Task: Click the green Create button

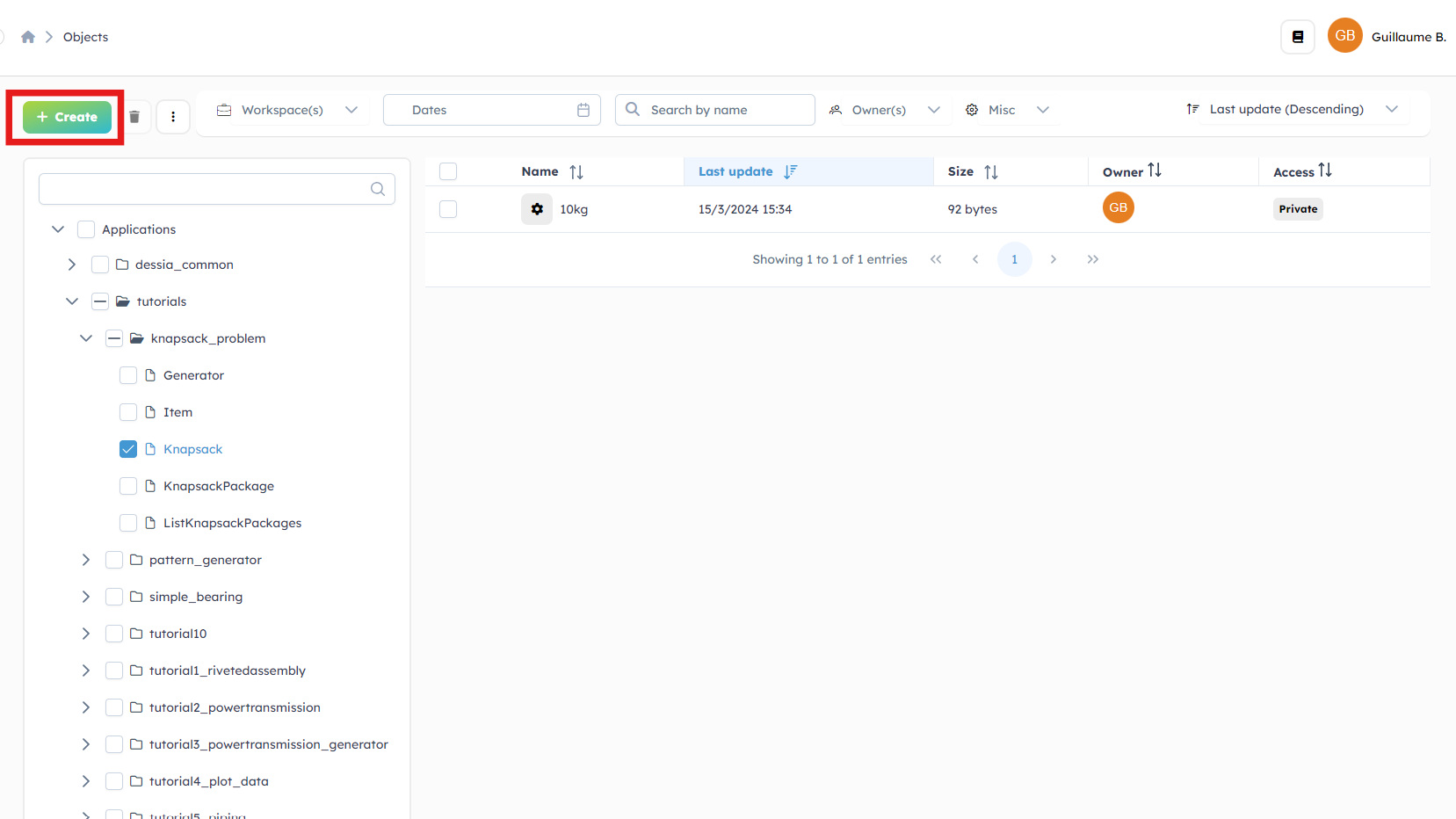Action: coord(67,117)
